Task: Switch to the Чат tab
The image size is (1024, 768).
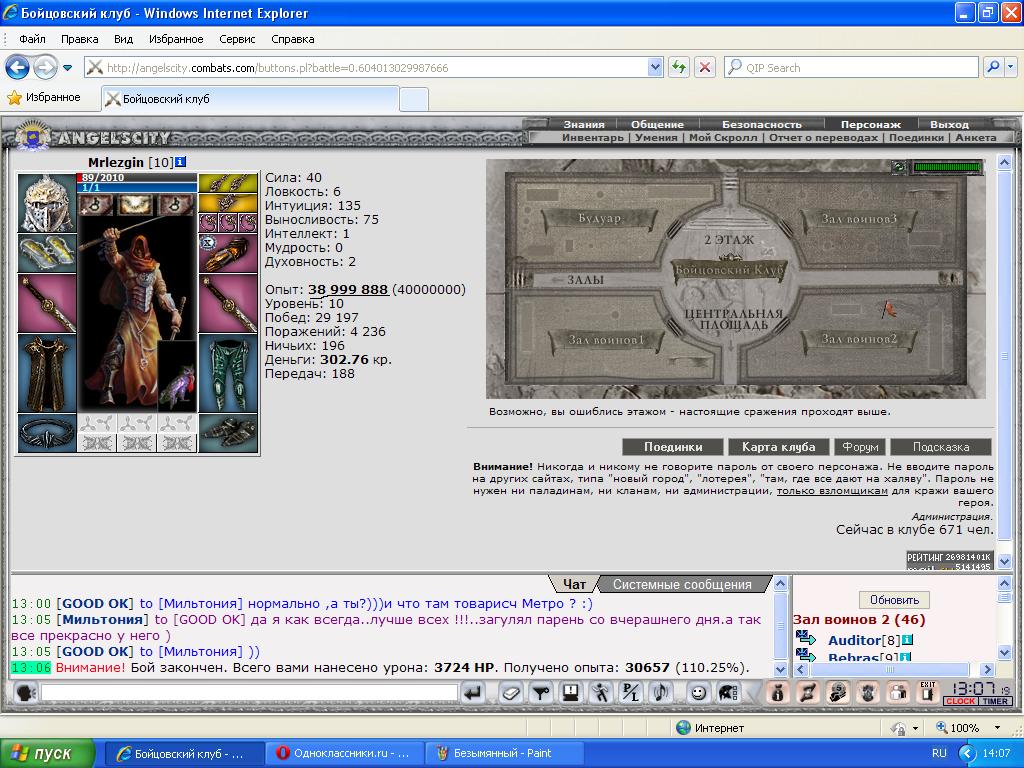Action: pyautogui.click(x=574, y=584)
